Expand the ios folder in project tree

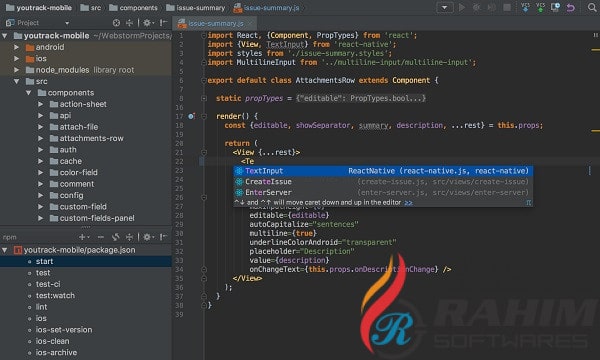point(16,59)
